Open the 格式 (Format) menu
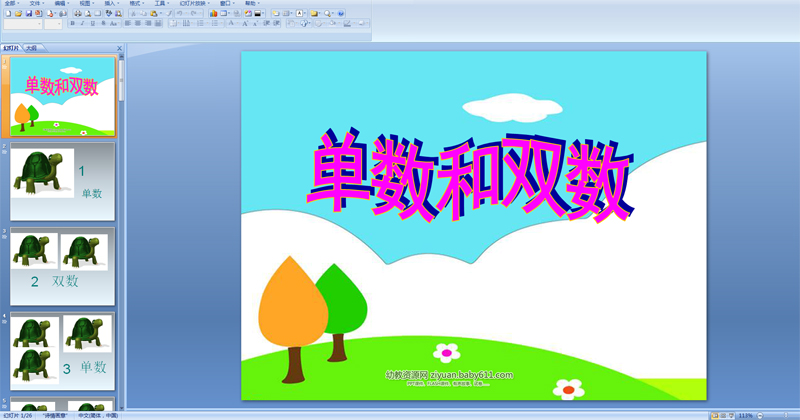The height and width of the screenshot is (420, 800). click(x=137, y=3)
